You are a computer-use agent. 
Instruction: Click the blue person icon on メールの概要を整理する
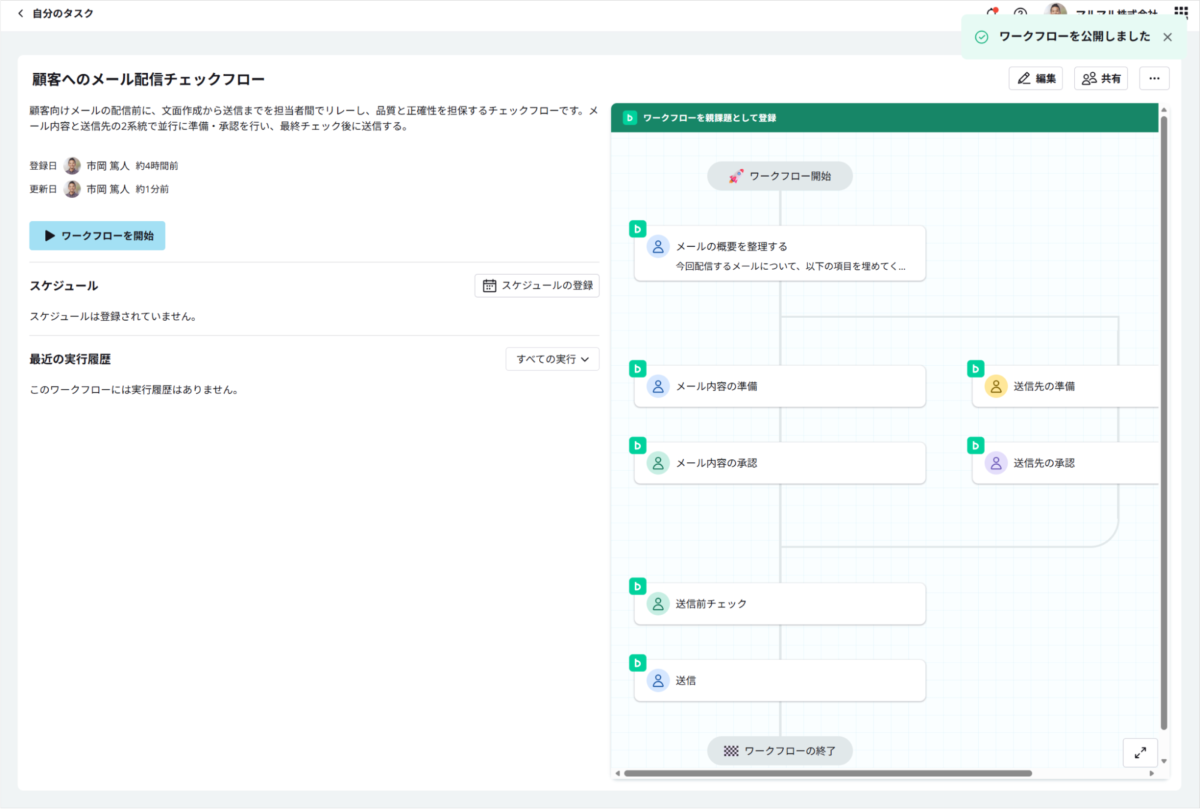(x=658, y=247)
